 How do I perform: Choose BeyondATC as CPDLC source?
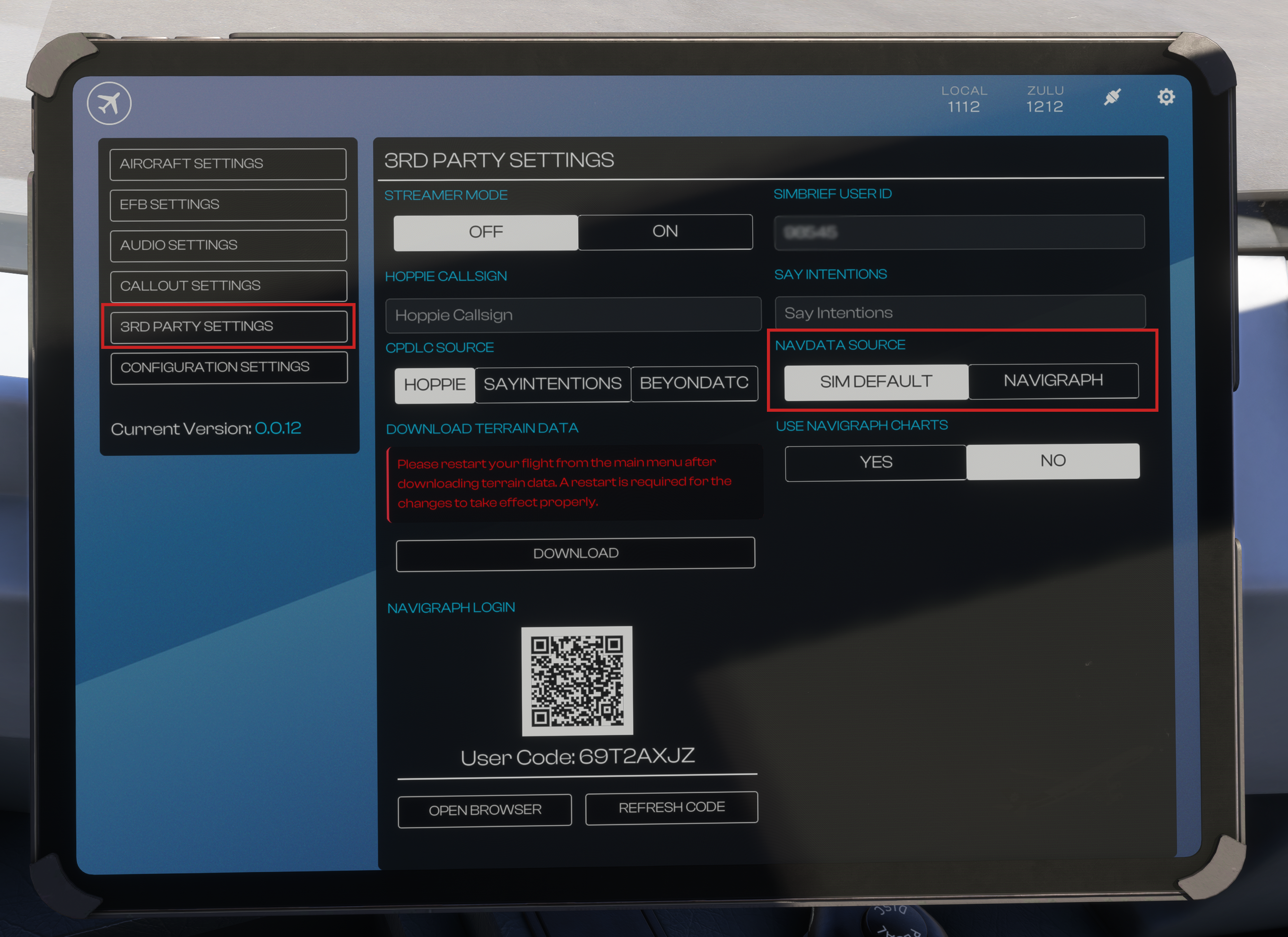click(x=694, y=383)
